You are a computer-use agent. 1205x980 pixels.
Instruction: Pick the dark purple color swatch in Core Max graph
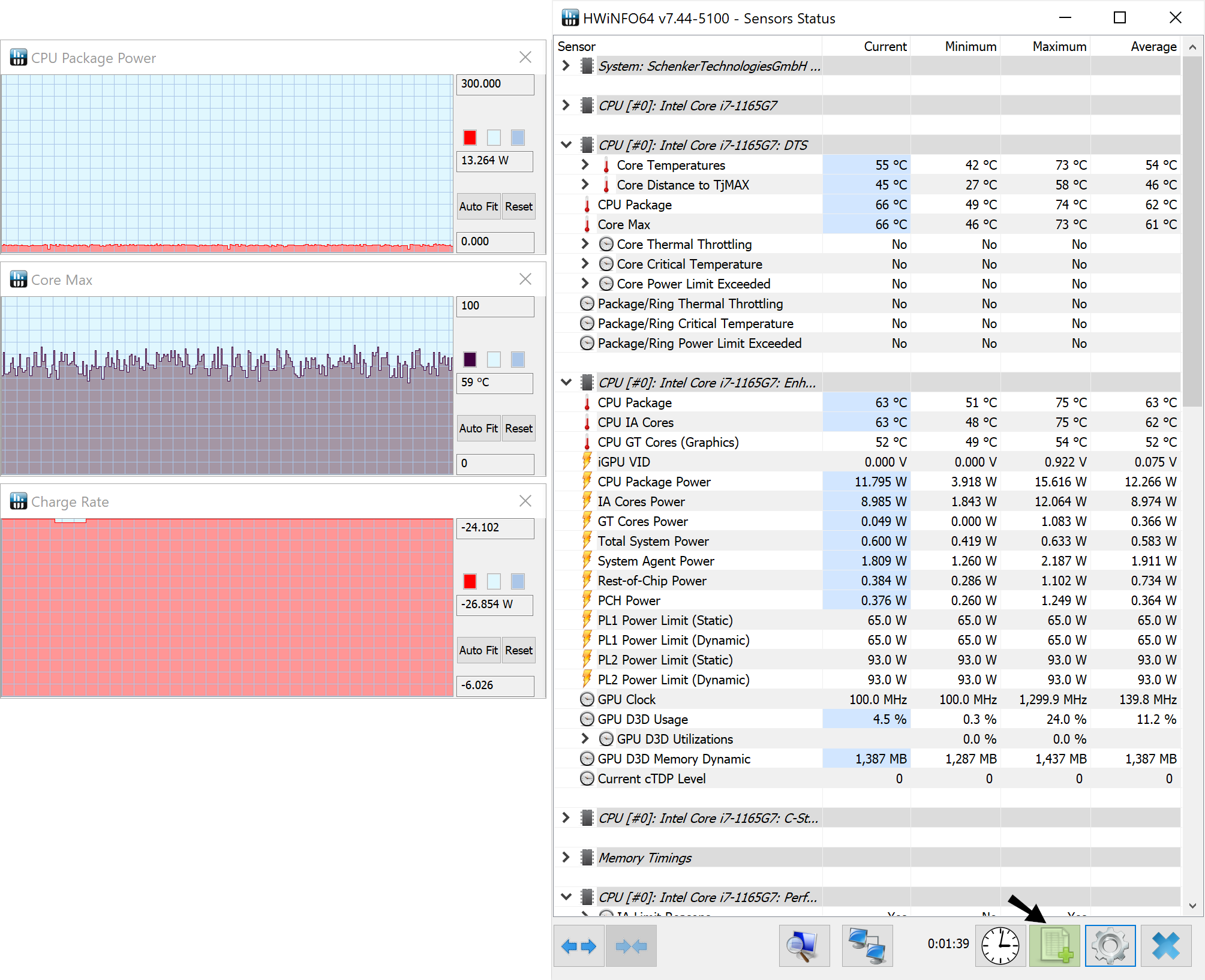[470, 359]
